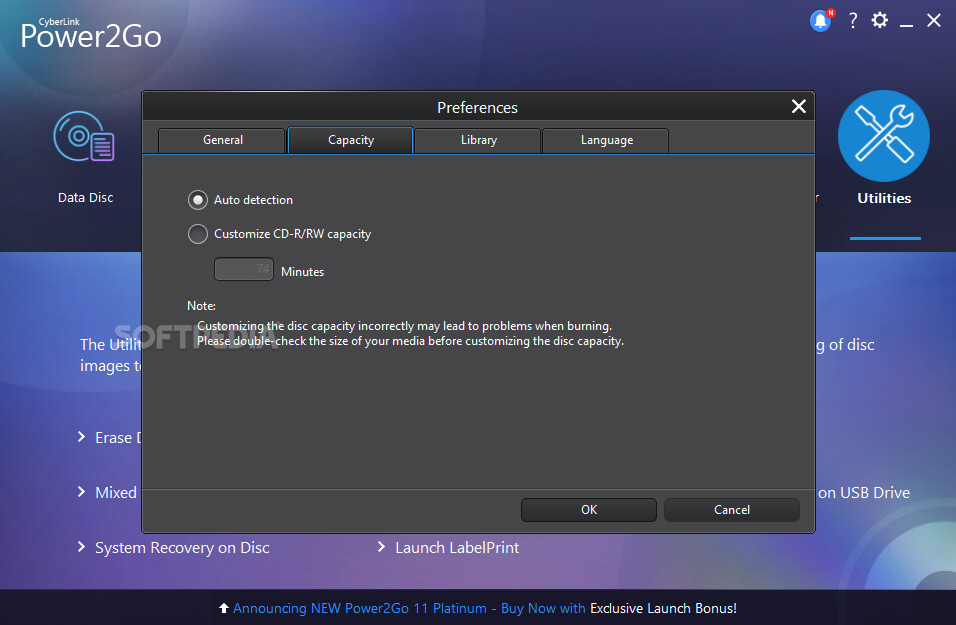Close the Preferences dialog

coord(799,107)
